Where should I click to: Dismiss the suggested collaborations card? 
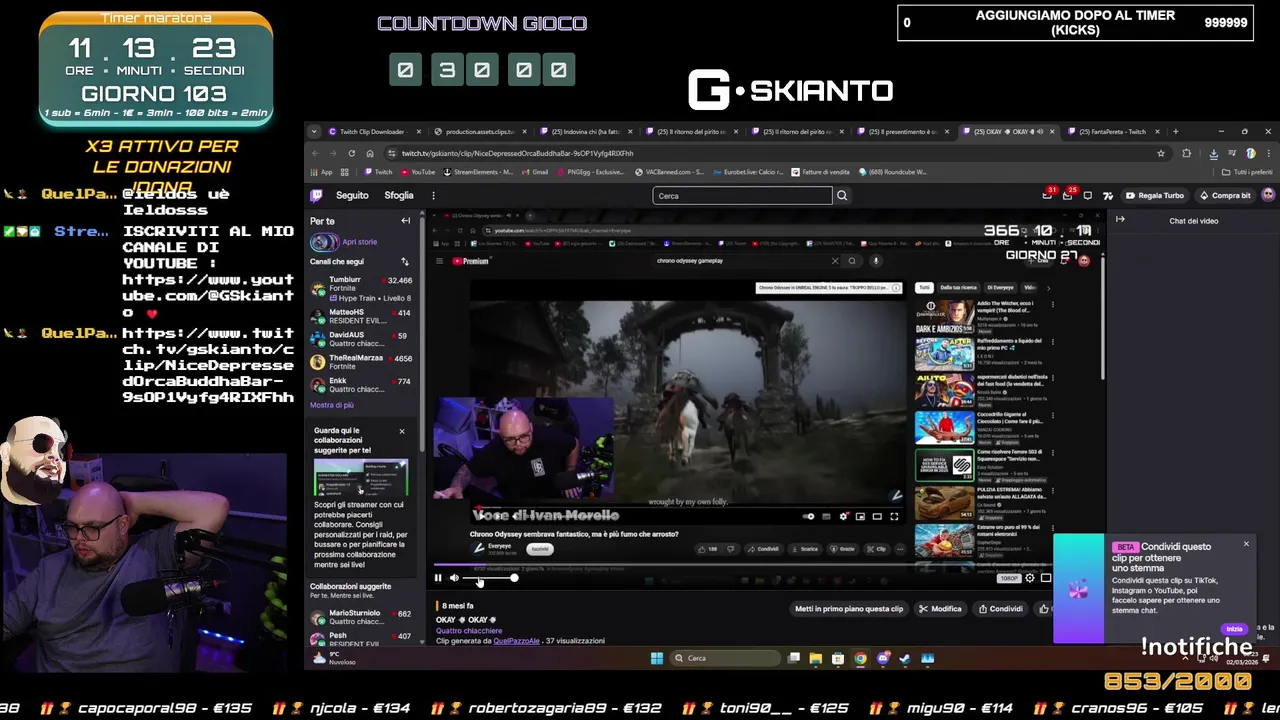click(x=402, y=431)
